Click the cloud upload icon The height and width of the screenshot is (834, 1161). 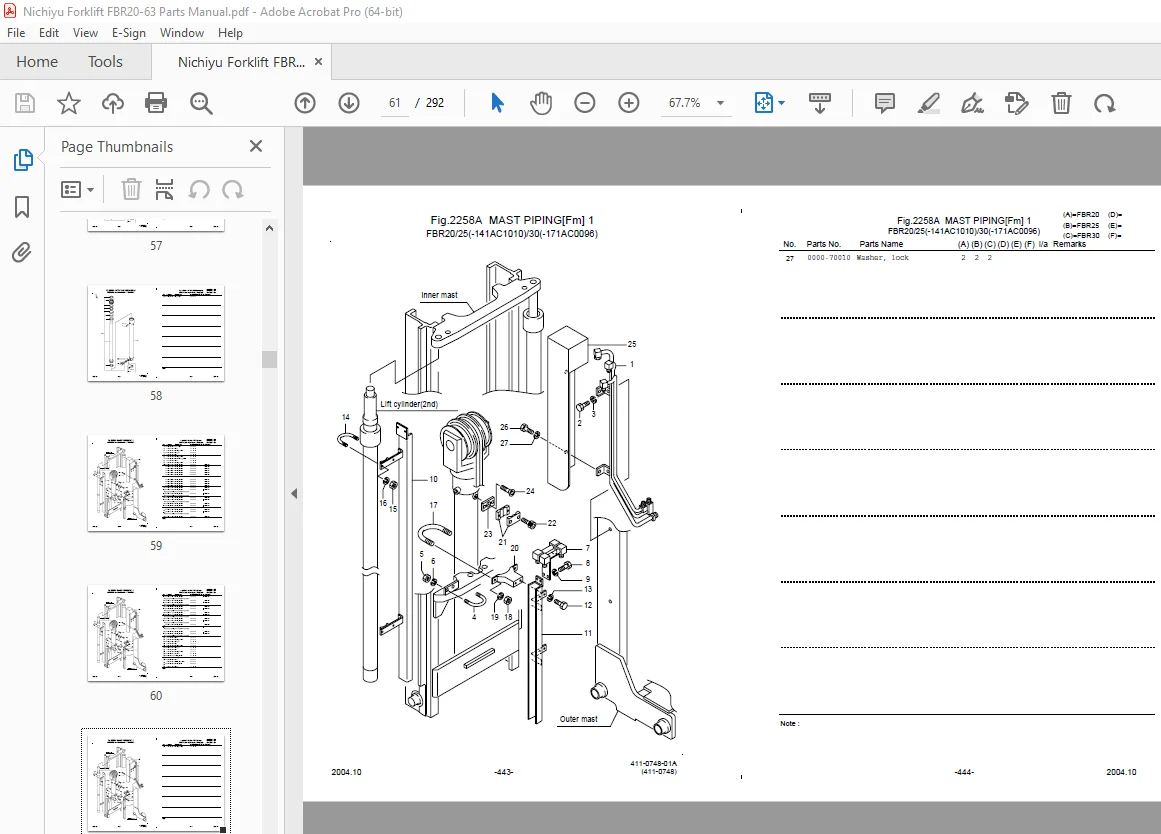tap(113, 103)
